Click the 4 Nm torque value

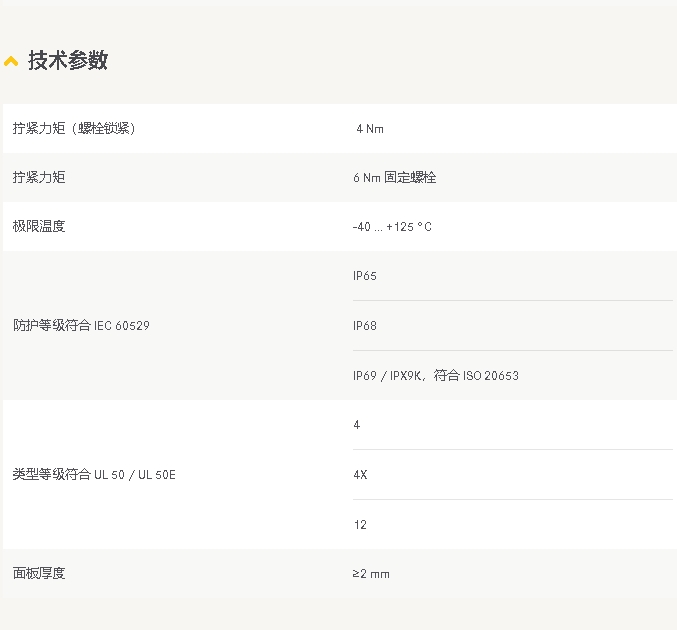[x=369, y=129]
